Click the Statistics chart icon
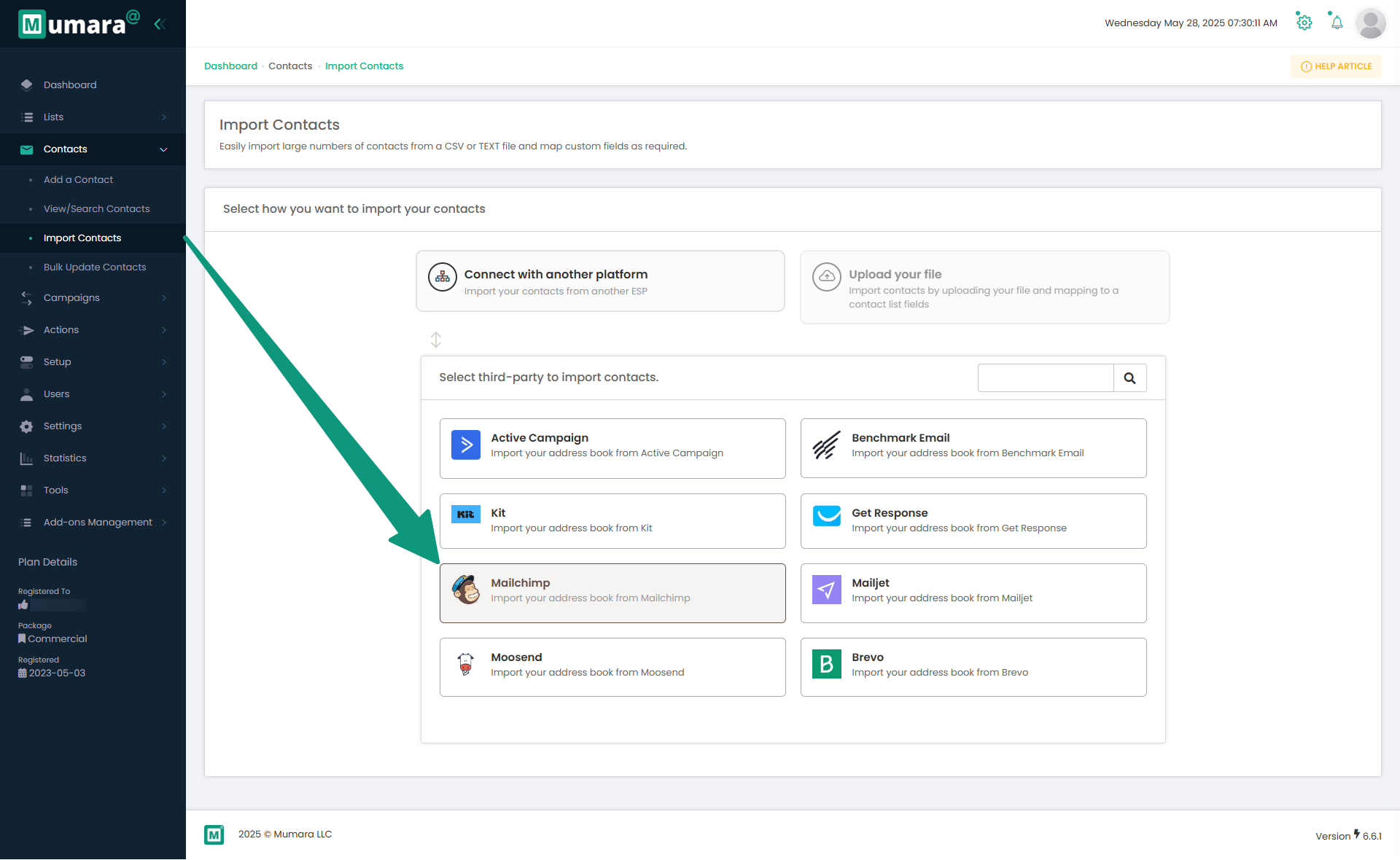The width and height of the screenshot is (1400, 860). pos(27,458)
